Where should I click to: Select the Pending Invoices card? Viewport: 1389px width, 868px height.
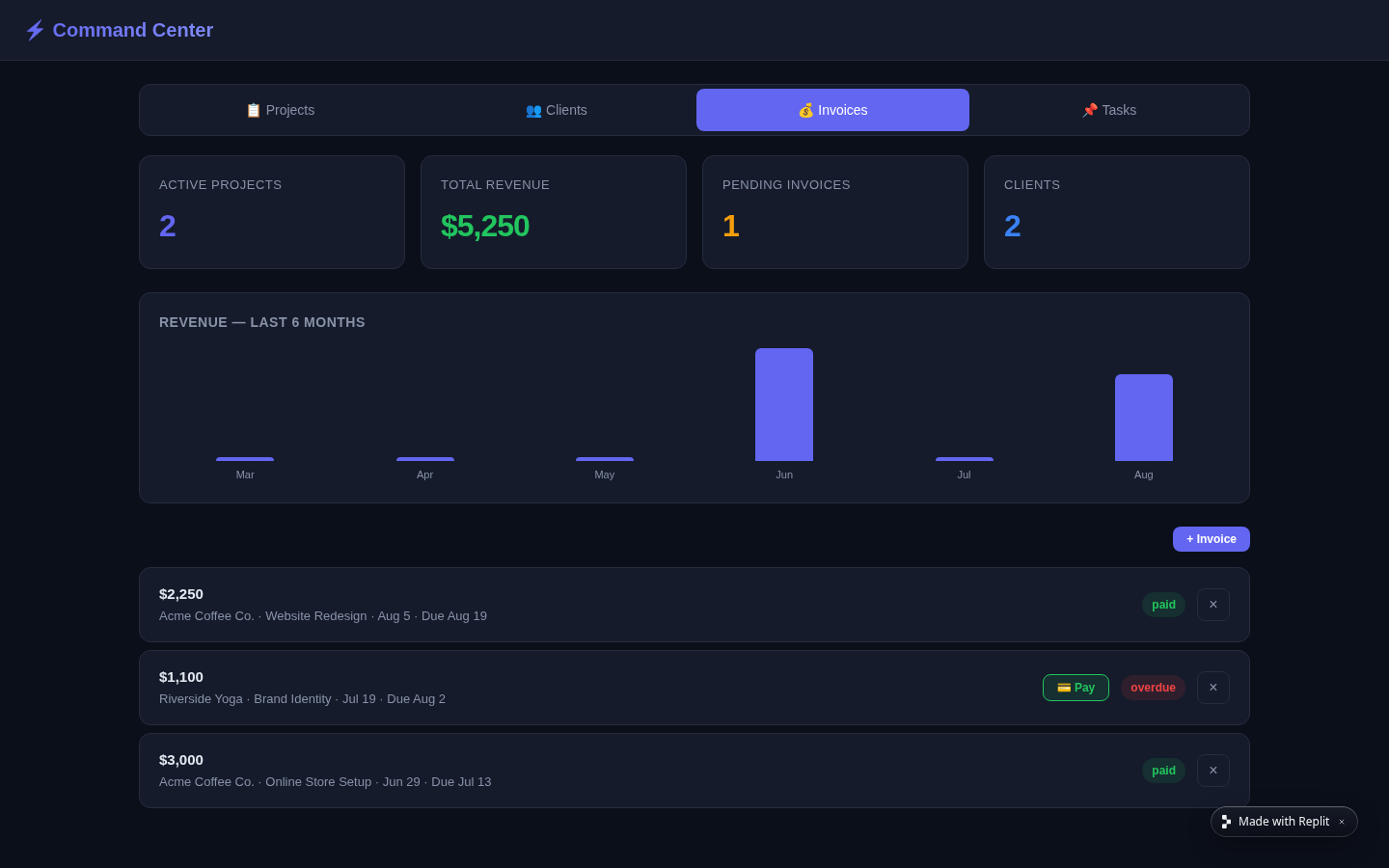pos(835,212)
